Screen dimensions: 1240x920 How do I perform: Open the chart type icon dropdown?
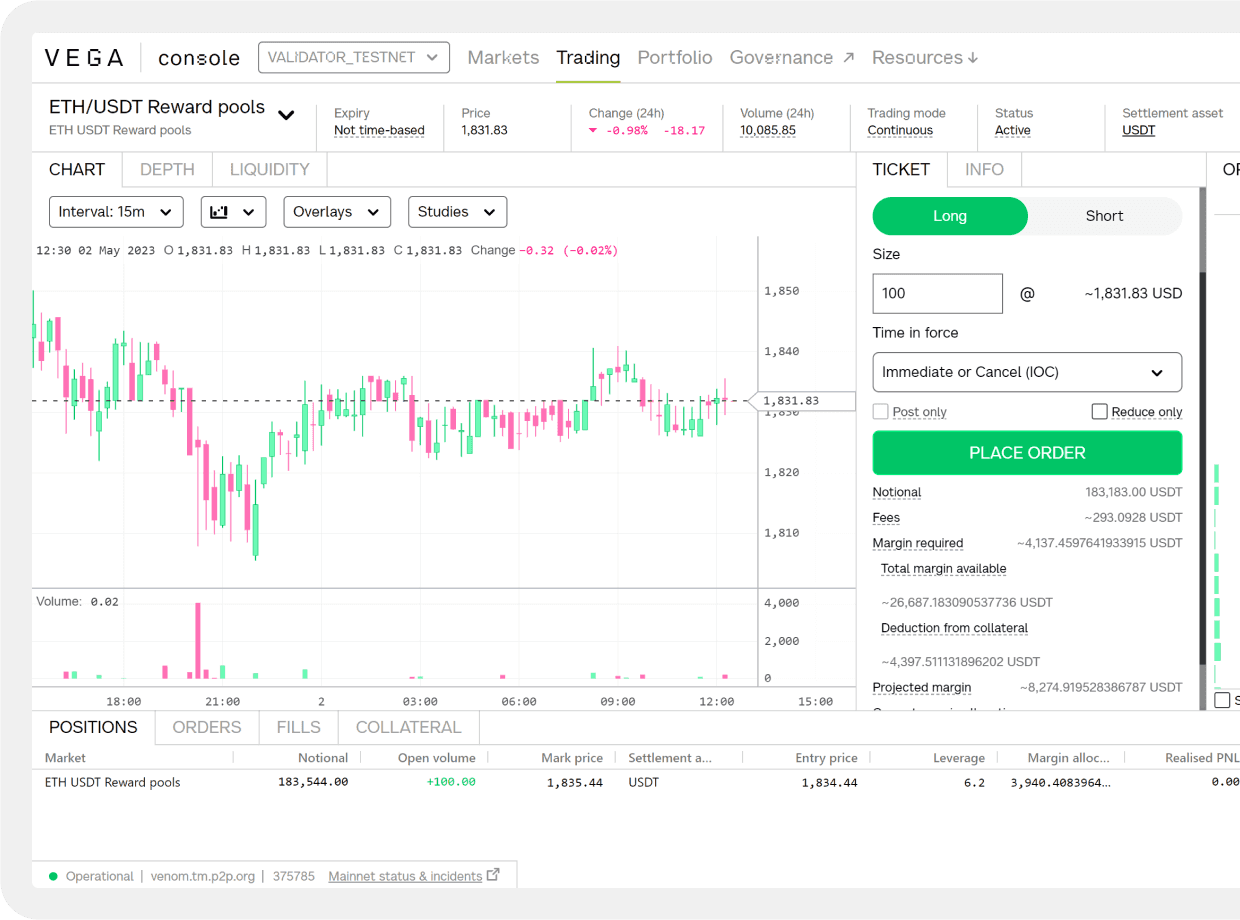coord(233,212)
